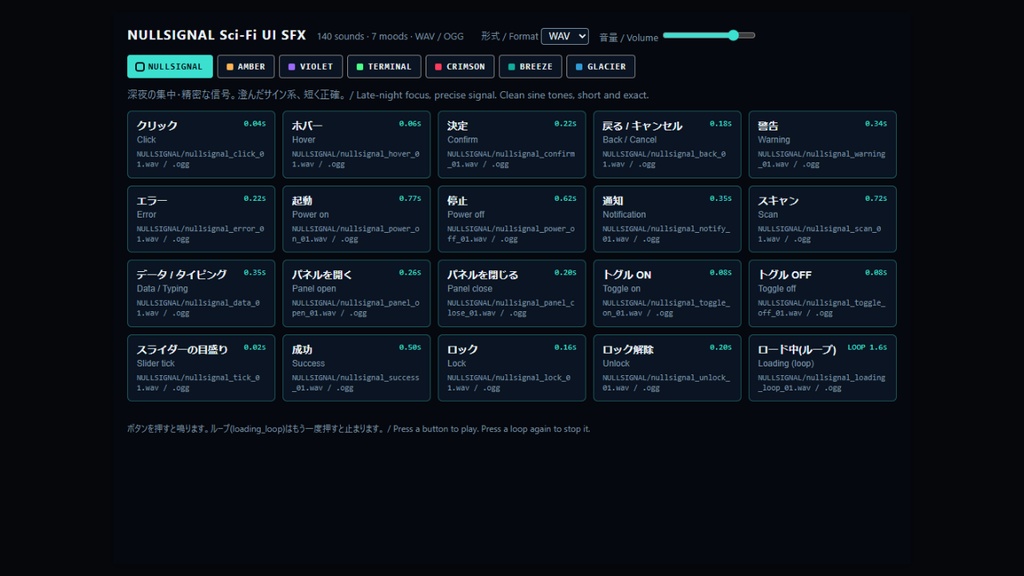Play the Data / Typing sound
The height and width of the screenshot is (576, 1024).
[x=201, y=293]
